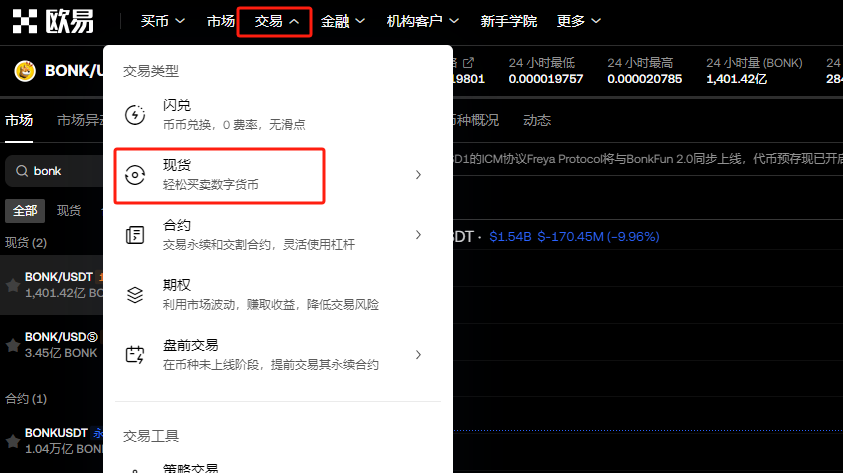Expand the 现货 submenu chevron
843x473 pixels.
pyautogui.click(x=418, y=175)
